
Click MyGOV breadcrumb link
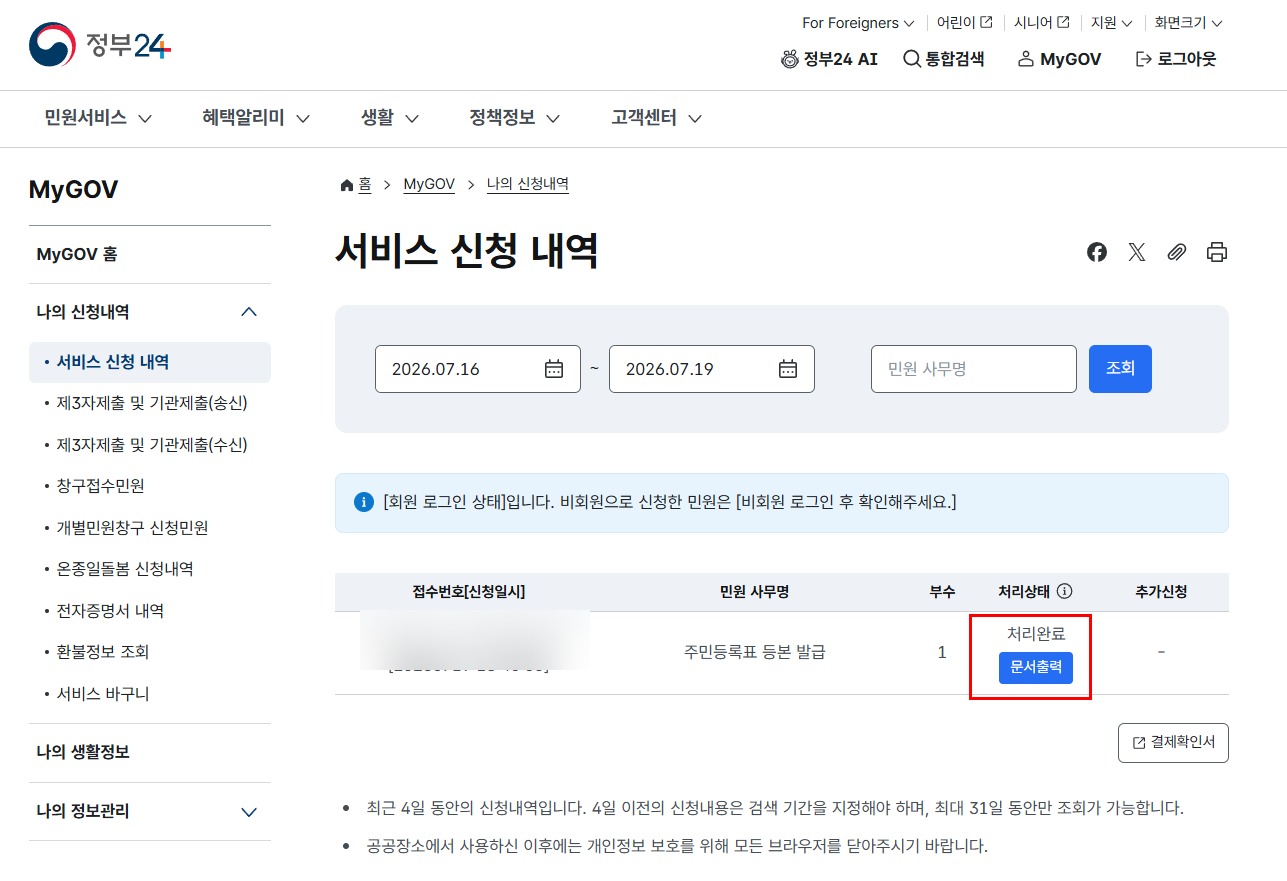click(x=429, y=184)
